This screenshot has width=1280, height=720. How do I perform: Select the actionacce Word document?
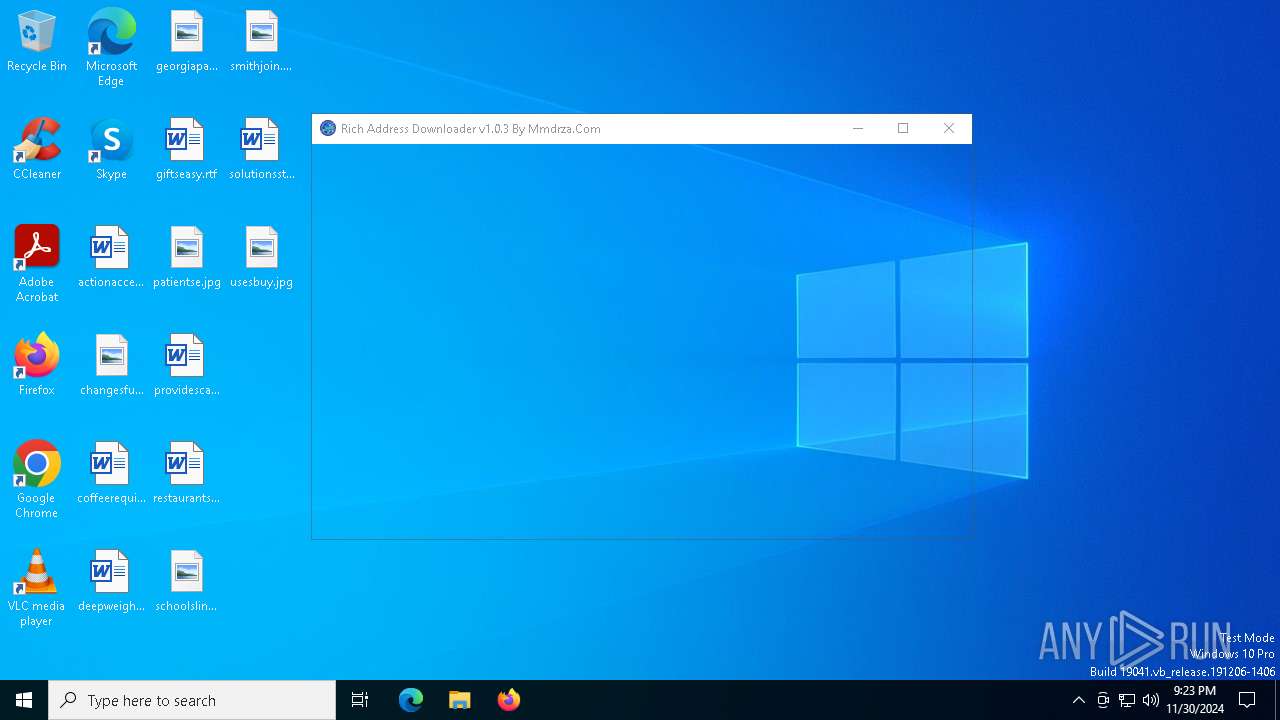(111, 258)
